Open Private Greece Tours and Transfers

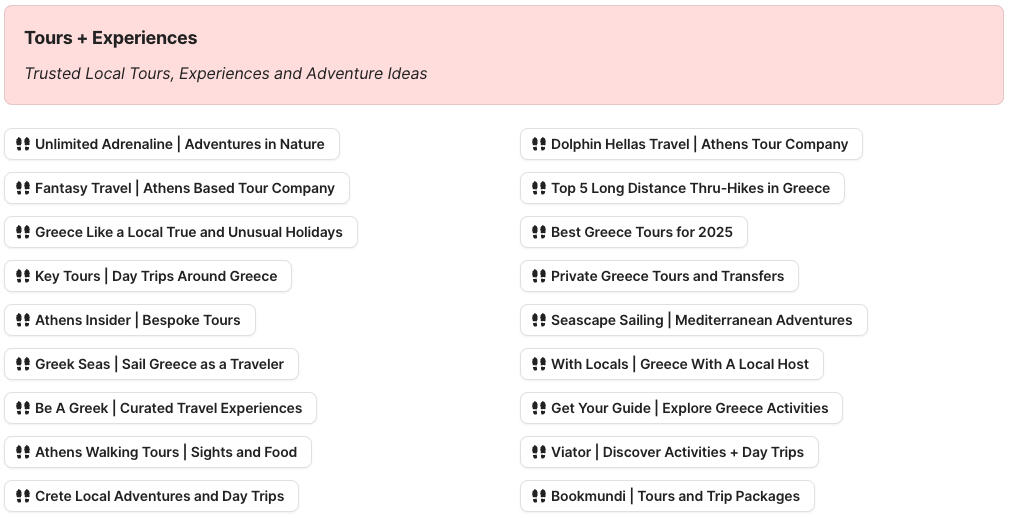click(667, 276)
